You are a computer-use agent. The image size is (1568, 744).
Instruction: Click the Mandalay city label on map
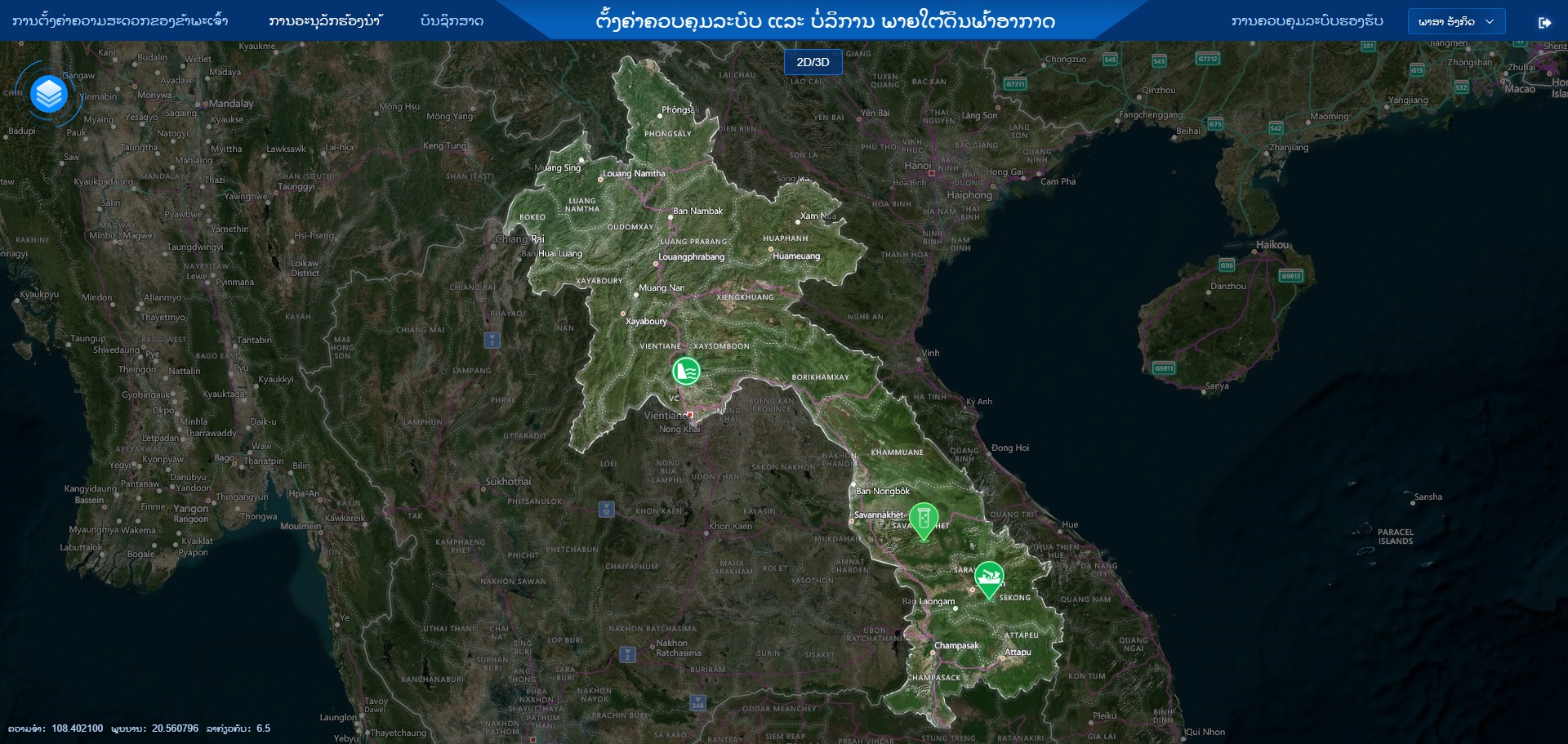231,104
